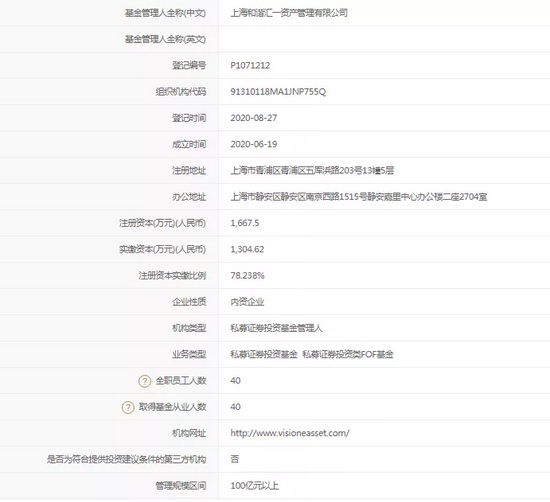The width and height of the screenshot is (550, 502).
Task: Click the 办公地址 label
Action: [189, 197]
